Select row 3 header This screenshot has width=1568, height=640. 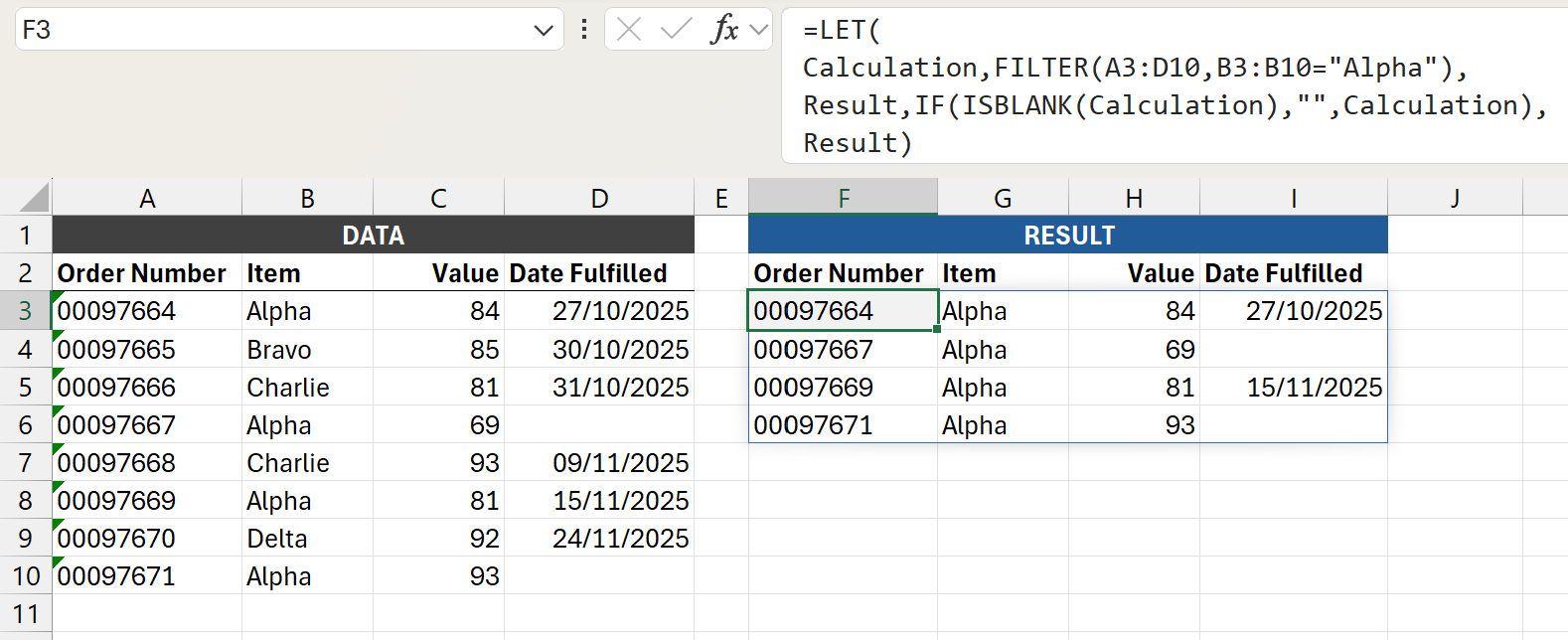pos(26,311)
